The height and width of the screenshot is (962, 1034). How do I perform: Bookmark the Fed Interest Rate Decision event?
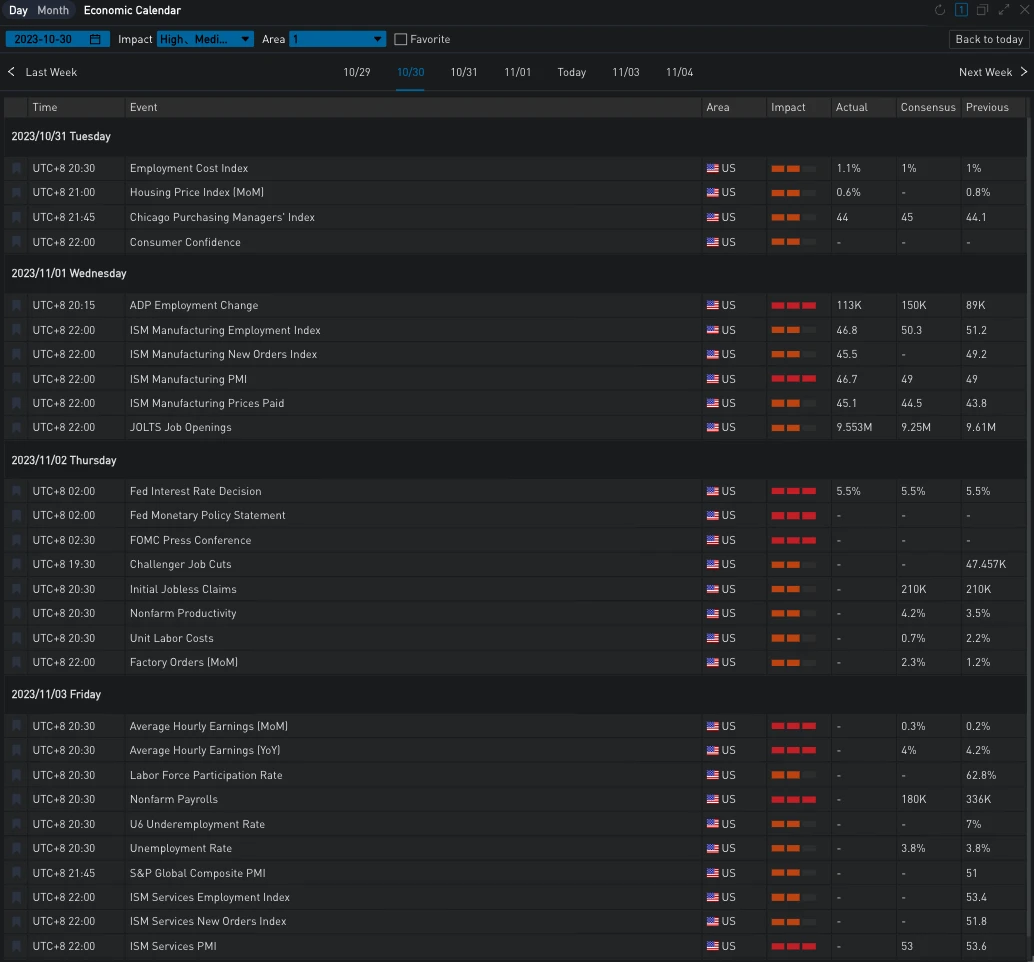16,492
